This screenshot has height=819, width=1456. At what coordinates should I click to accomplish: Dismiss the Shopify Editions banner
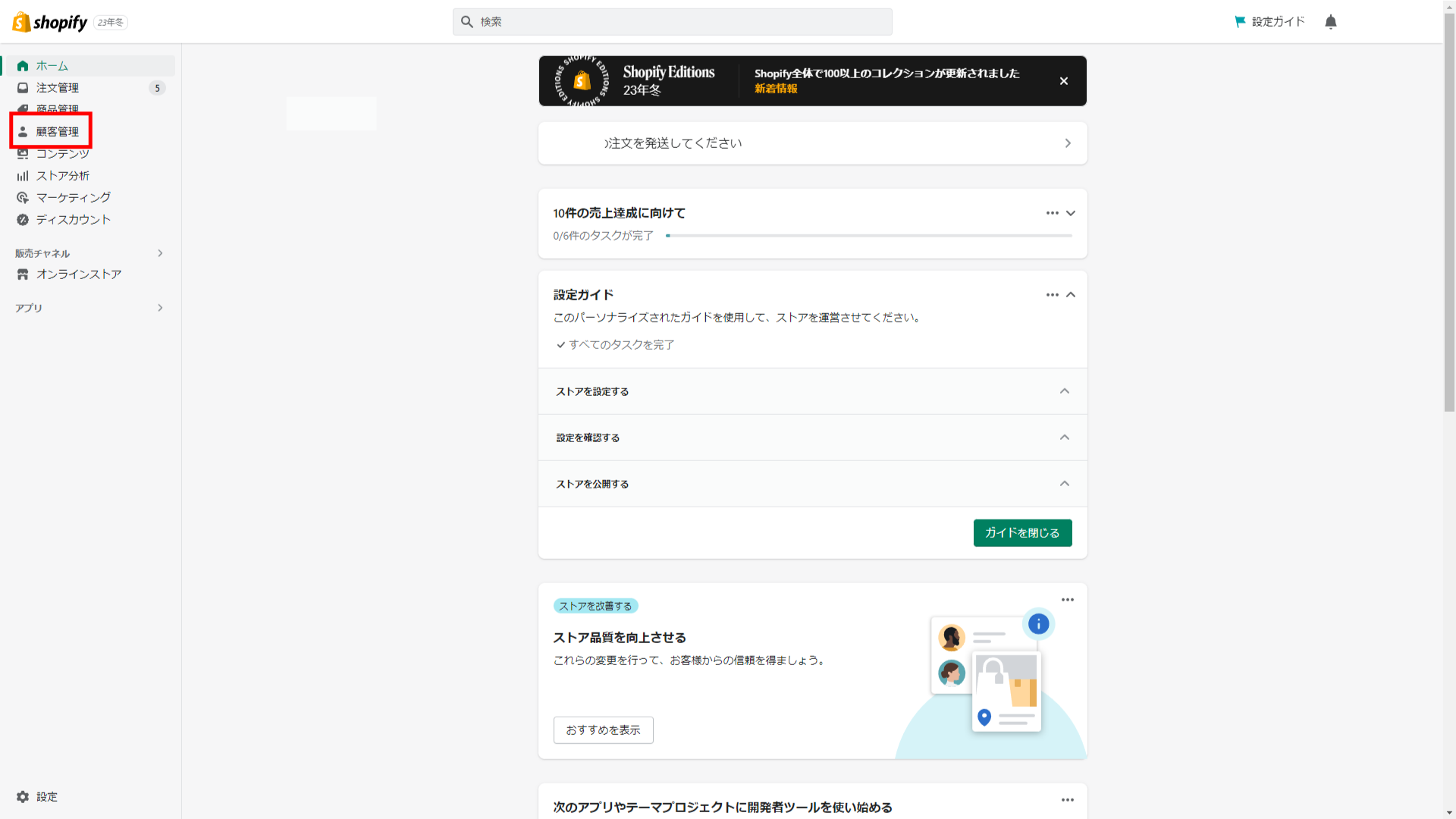1063,81
